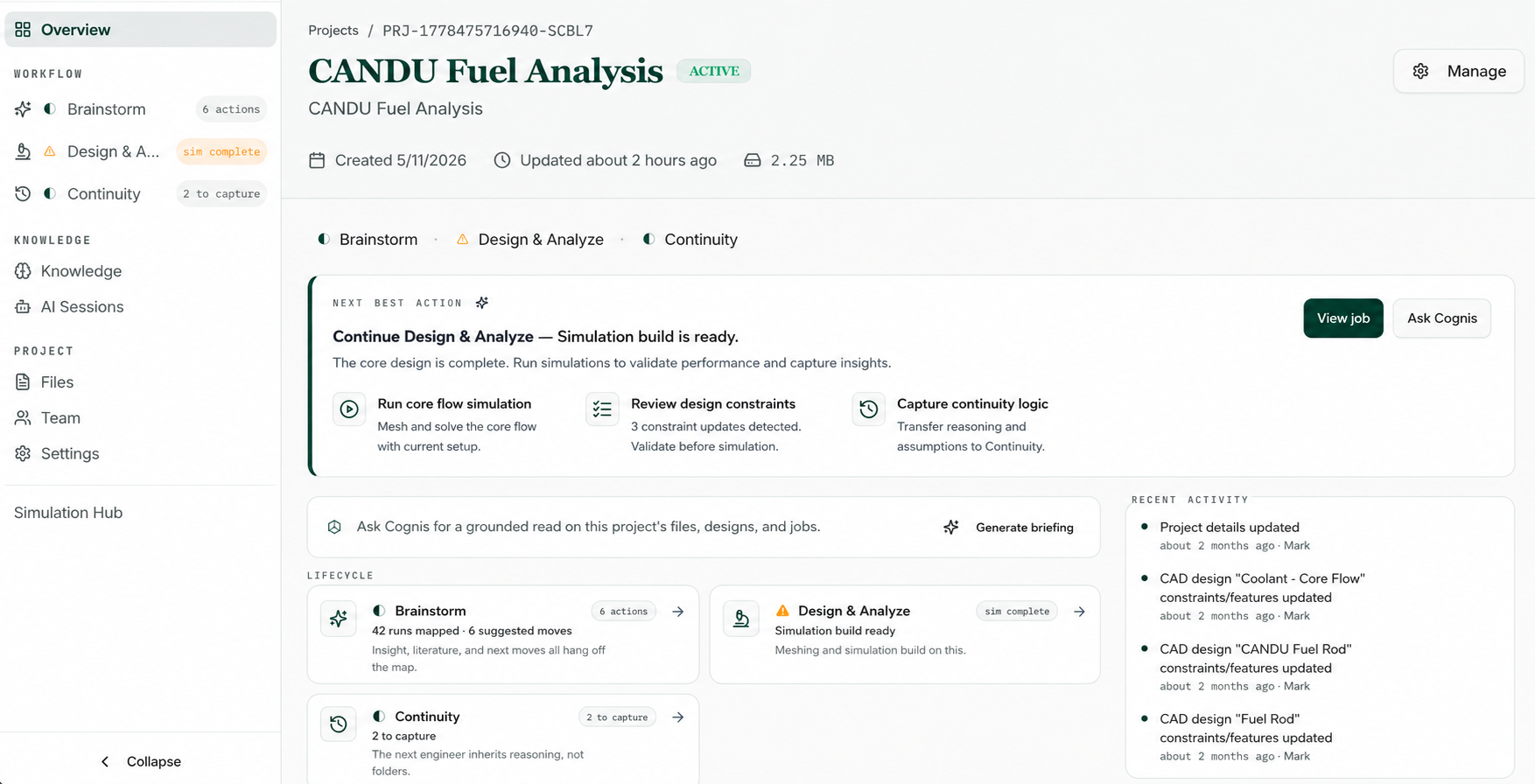1535x784 pixels.
Task: Click the sparkle icon beside Generate briefing
Action: click(x=951, y=528)
